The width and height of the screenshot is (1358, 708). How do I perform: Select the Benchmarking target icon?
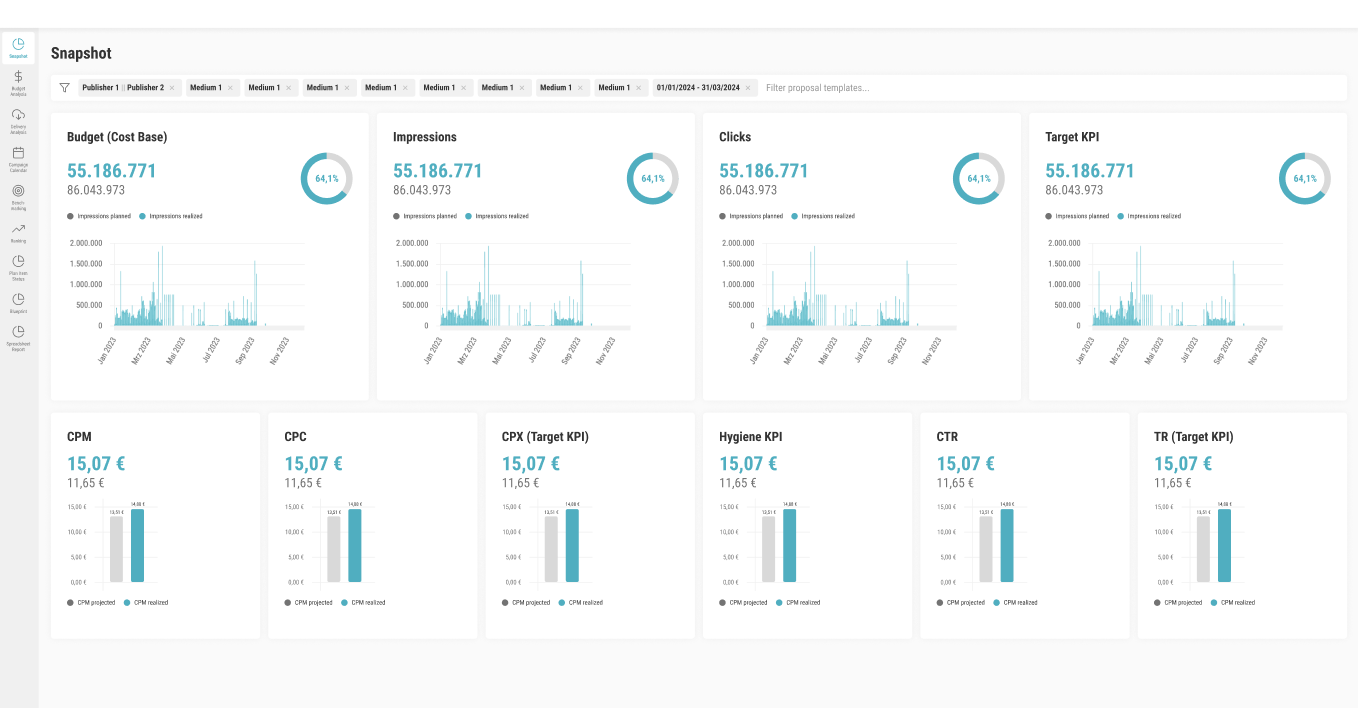pyautogui.click(x=18, y=195)
